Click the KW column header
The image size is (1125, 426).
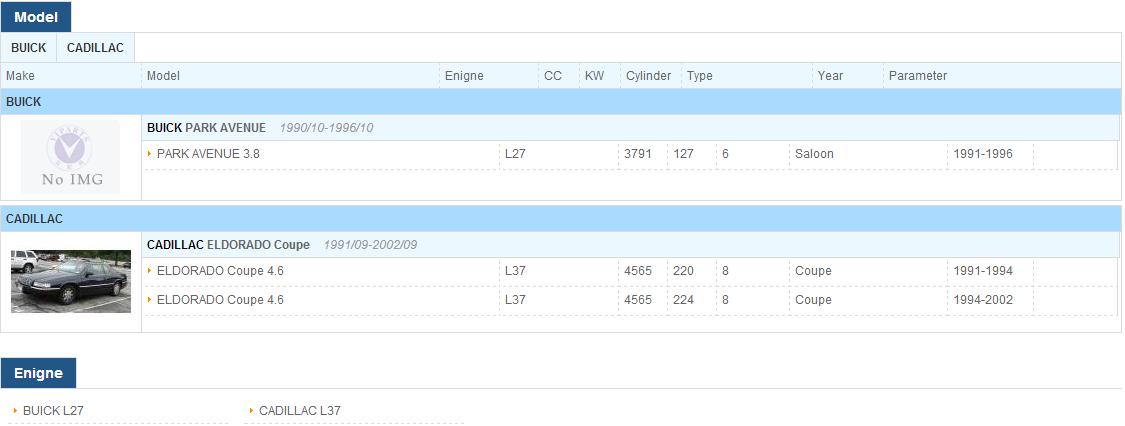pyautogui.click(x=595, y=76)
